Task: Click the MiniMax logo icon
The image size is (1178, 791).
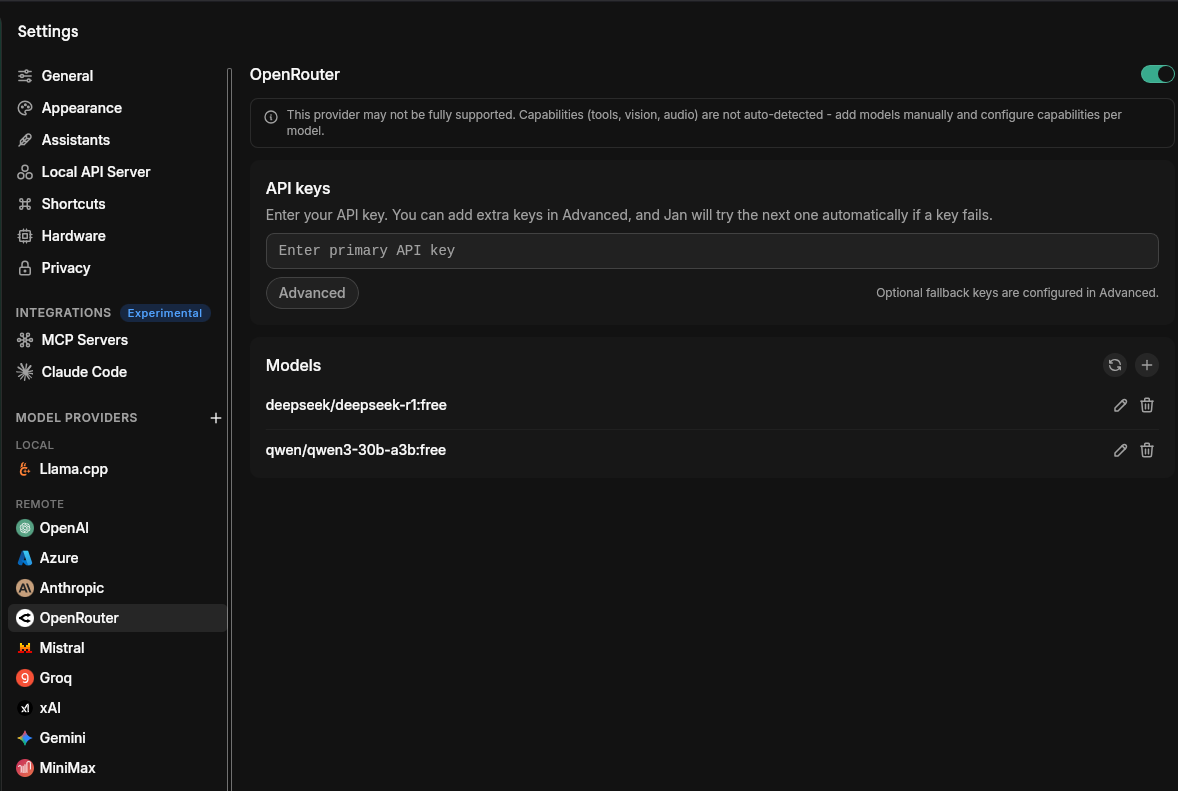Action: 25,768
